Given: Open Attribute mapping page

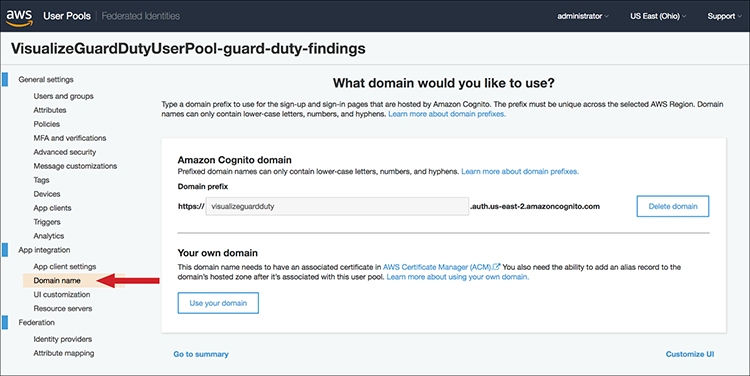Looking at the screenshot, I should pos(64,353).
